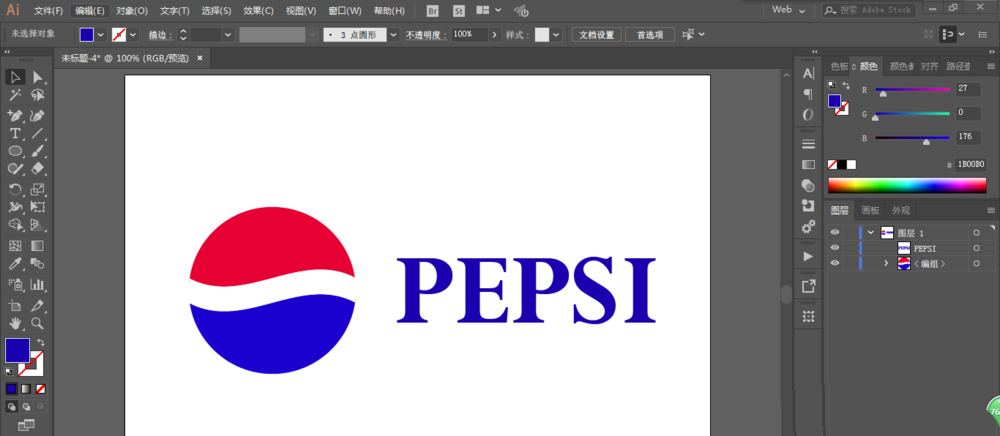Open Adobe Stock via the St icon
Viewport: 1000px width, 436px height.
(459, 11)
